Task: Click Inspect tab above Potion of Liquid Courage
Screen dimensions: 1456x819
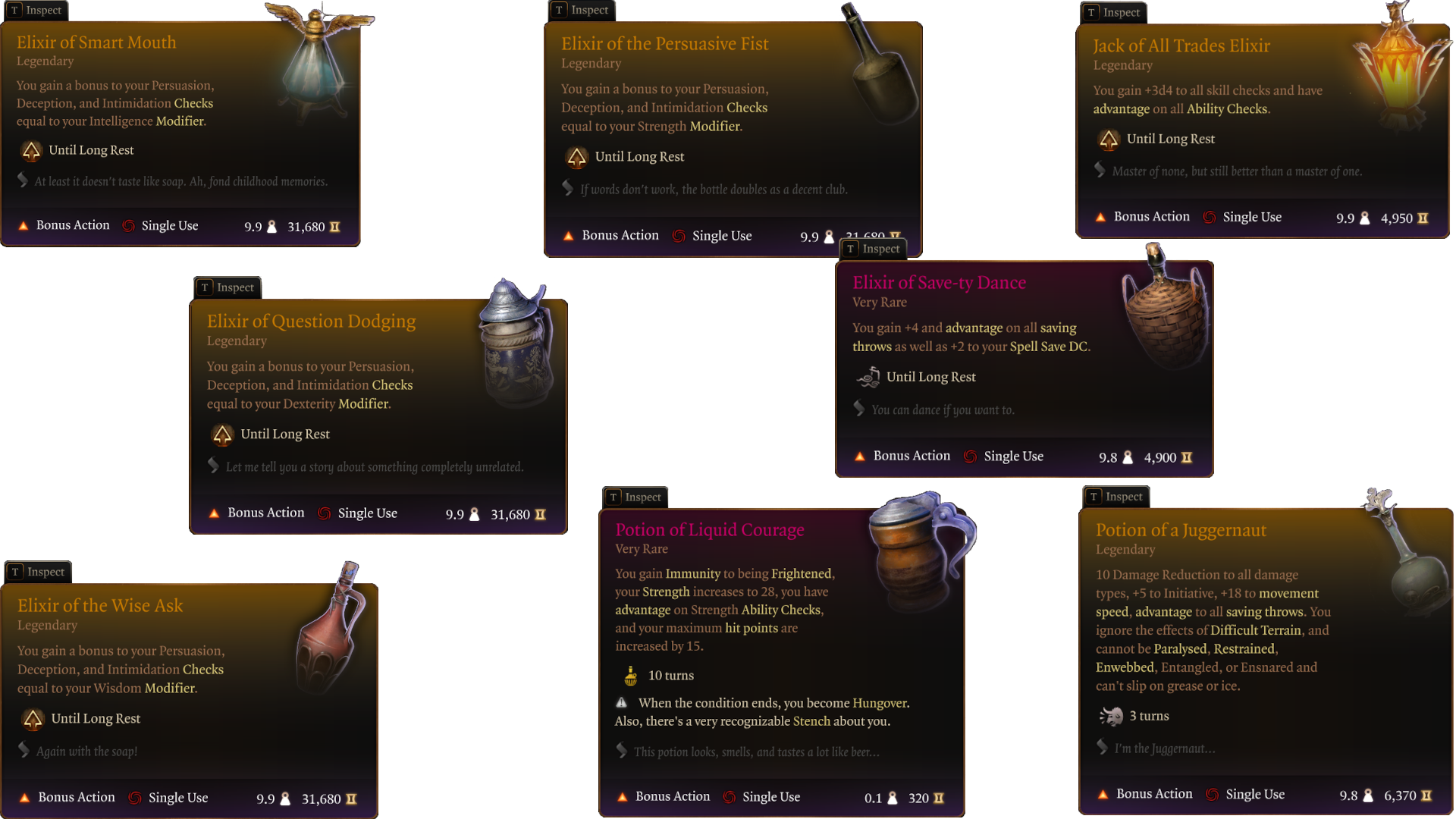Action: click(x=635, y=497)
